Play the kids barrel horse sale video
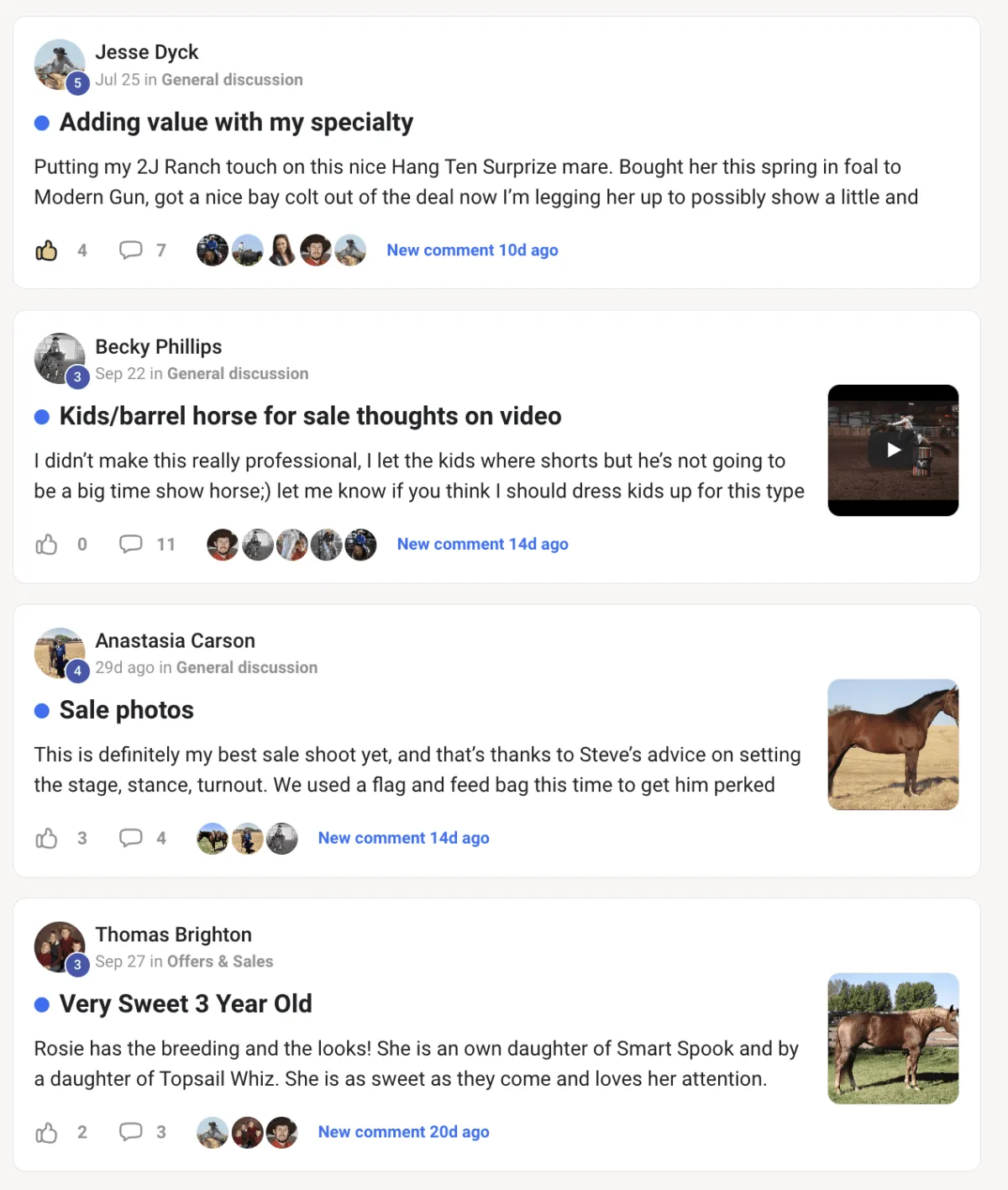This screenshot has height=1190, width=1008. (893, 450)
